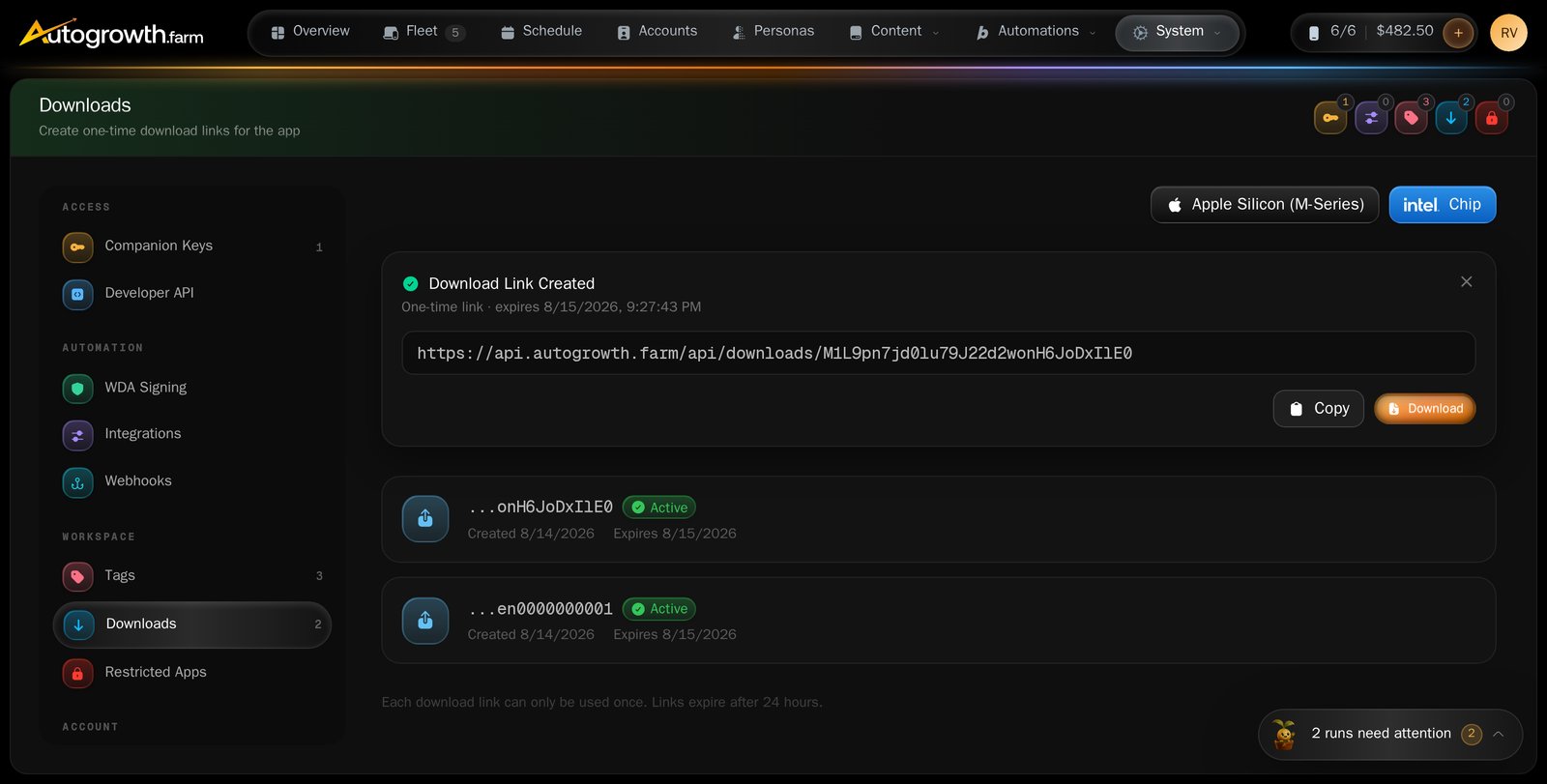
Task: Open Integrations in the sidebar
Action: point(192,435)
